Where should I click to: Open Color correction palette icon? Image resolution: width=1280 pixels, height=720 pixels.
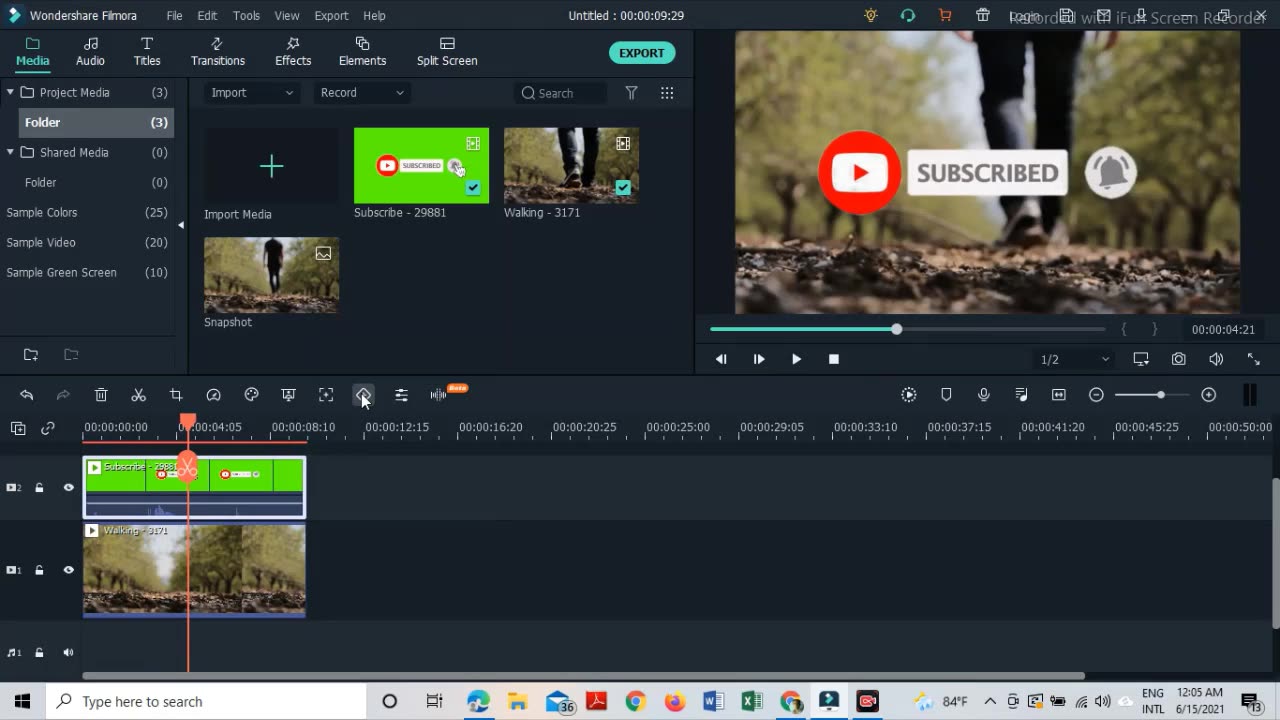251,395
